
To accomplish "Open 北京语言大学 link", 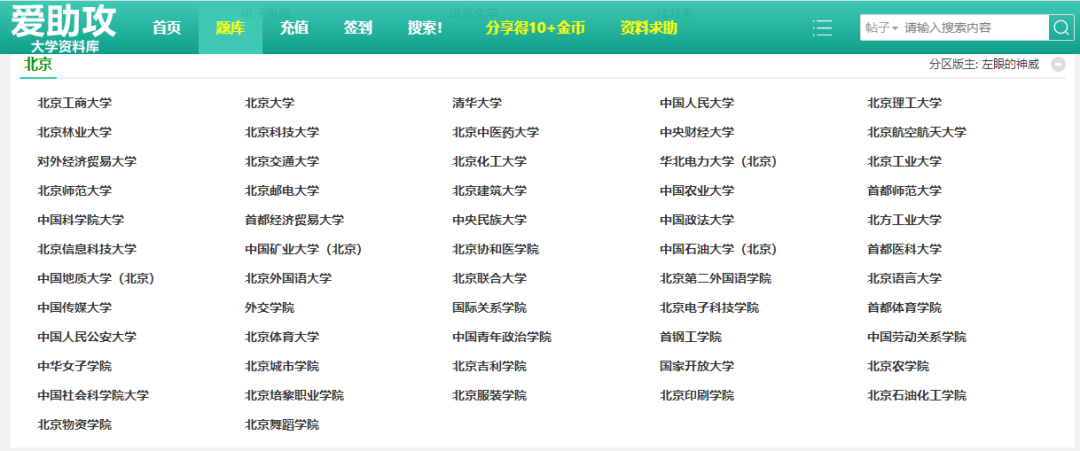I will click(904, 279).
